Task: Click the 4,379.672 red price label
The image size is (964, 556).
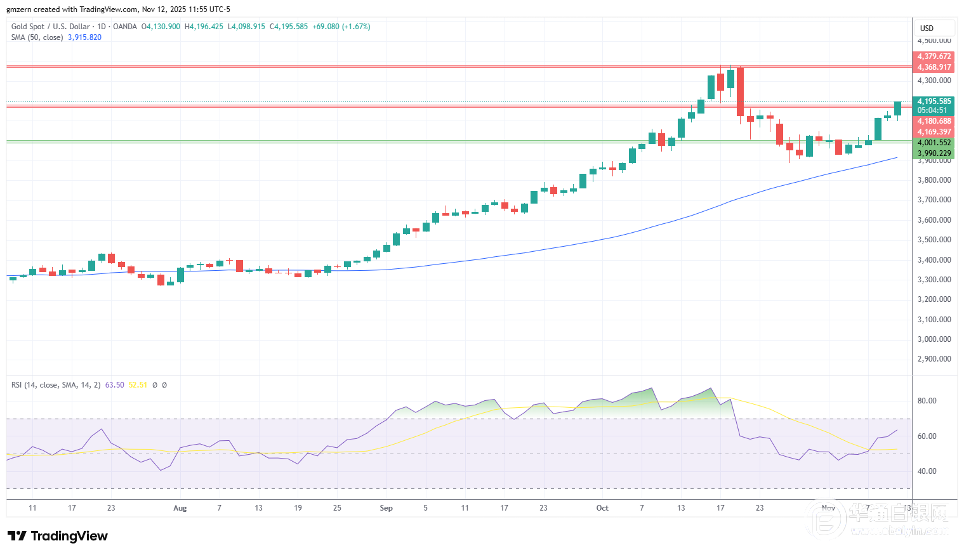Action: (x=934, y=57)
